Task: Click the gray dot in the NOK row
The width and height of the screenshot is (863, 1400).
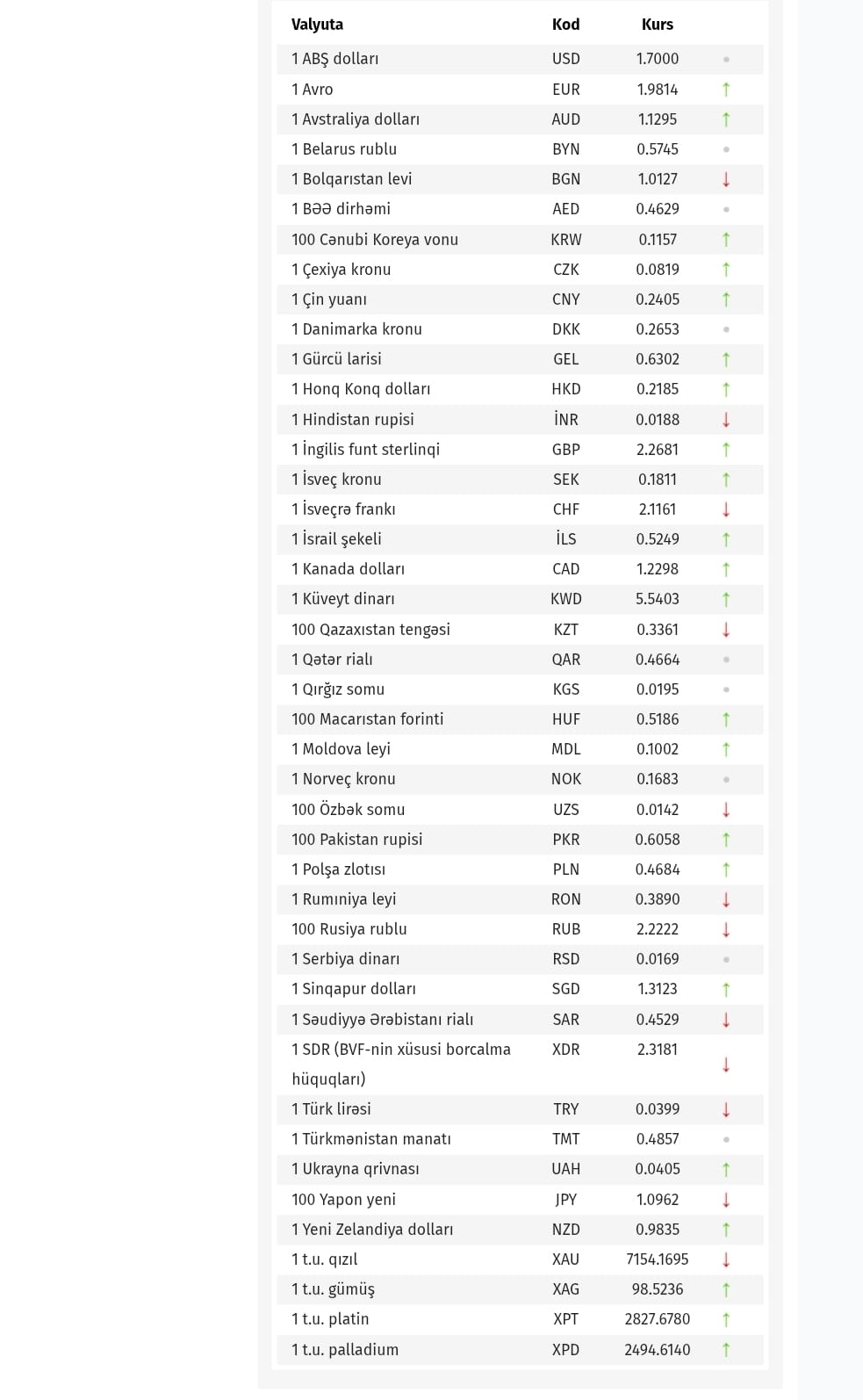Action: pyautogui.click(x=726, y=780)
